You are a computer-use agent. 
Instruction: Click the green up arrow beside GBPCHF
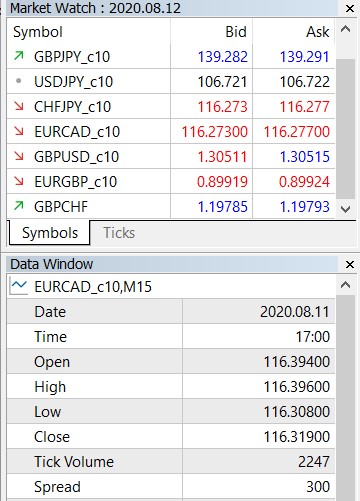point(19,206)
